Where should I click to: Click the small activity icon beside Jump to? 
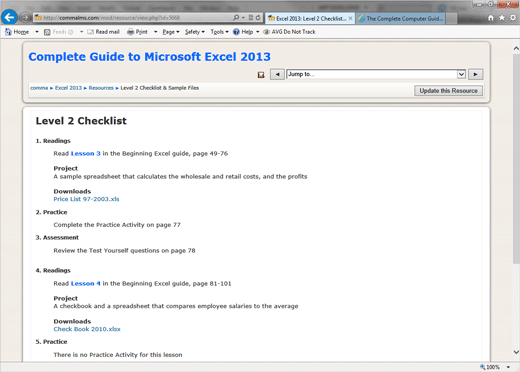261,75
